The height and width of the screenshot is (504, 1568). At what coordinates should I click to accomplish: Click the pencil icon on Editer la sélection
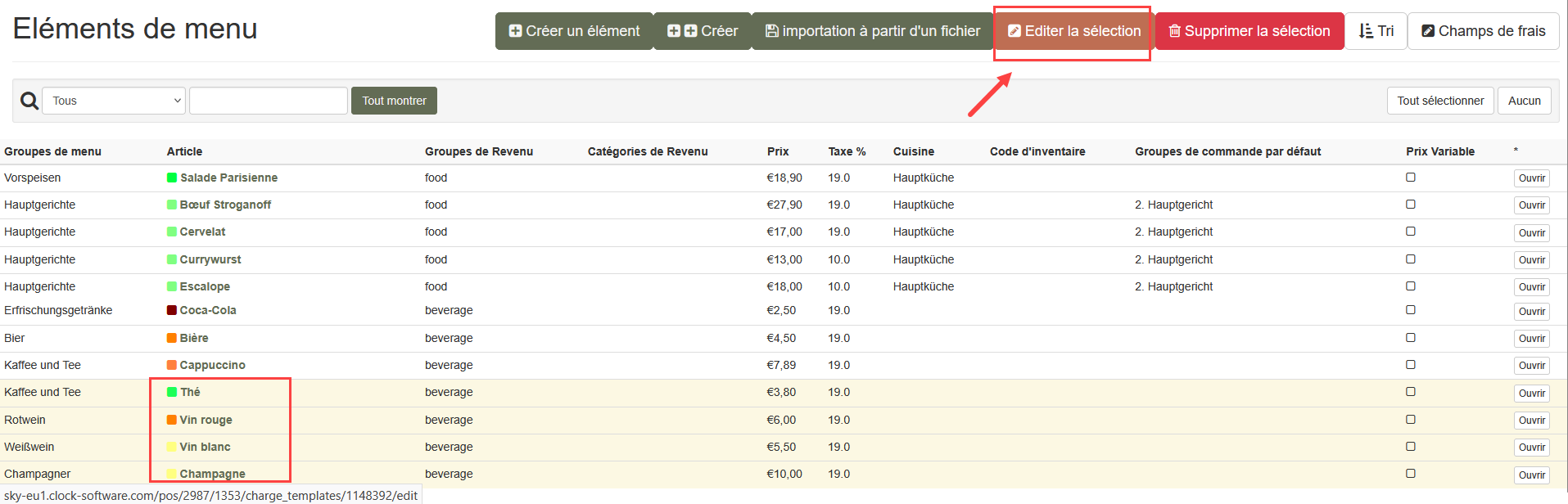(1014, 31)
